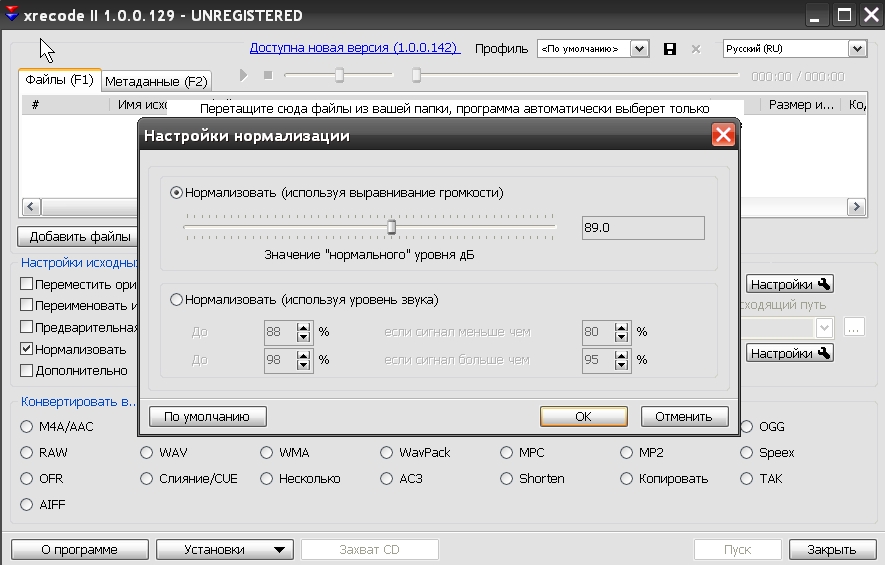Confirm dialog with OK button

pos(584,417)
